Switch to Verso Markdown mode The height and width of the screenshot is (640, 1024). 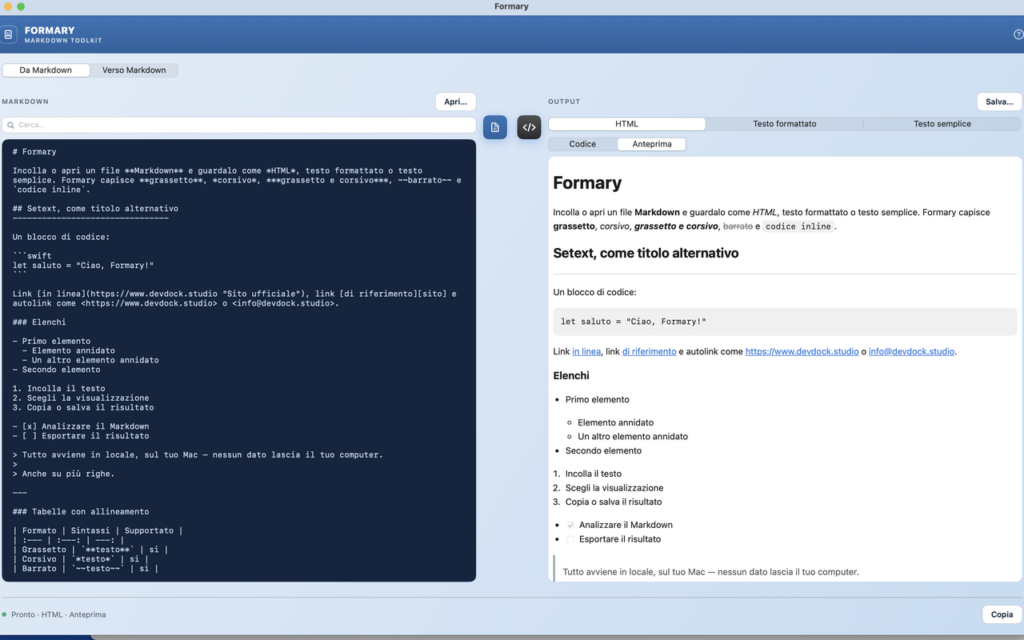click(x=134, y=70)
